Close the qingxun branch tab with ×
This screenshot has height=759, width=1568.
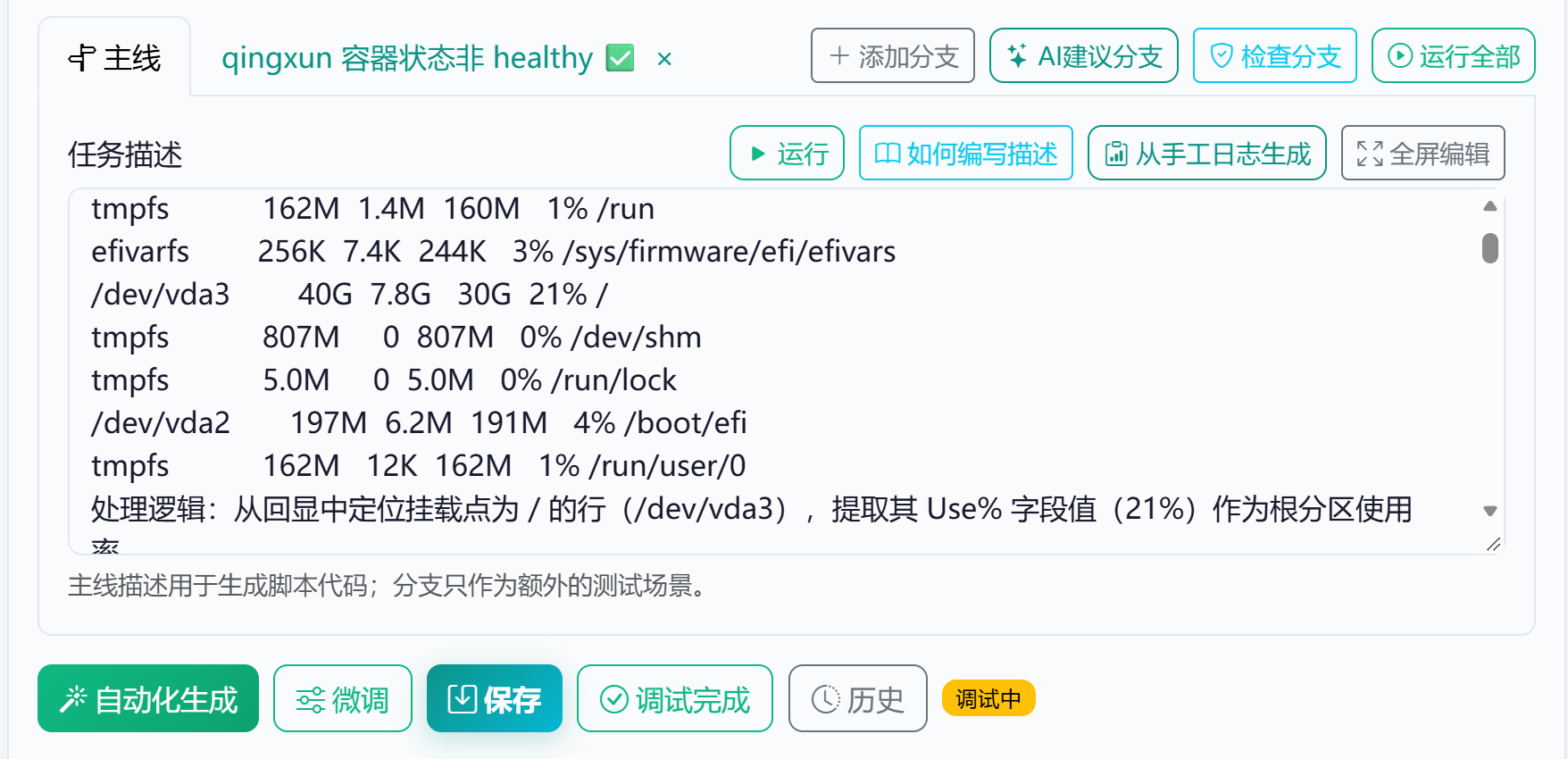point(664,59)
